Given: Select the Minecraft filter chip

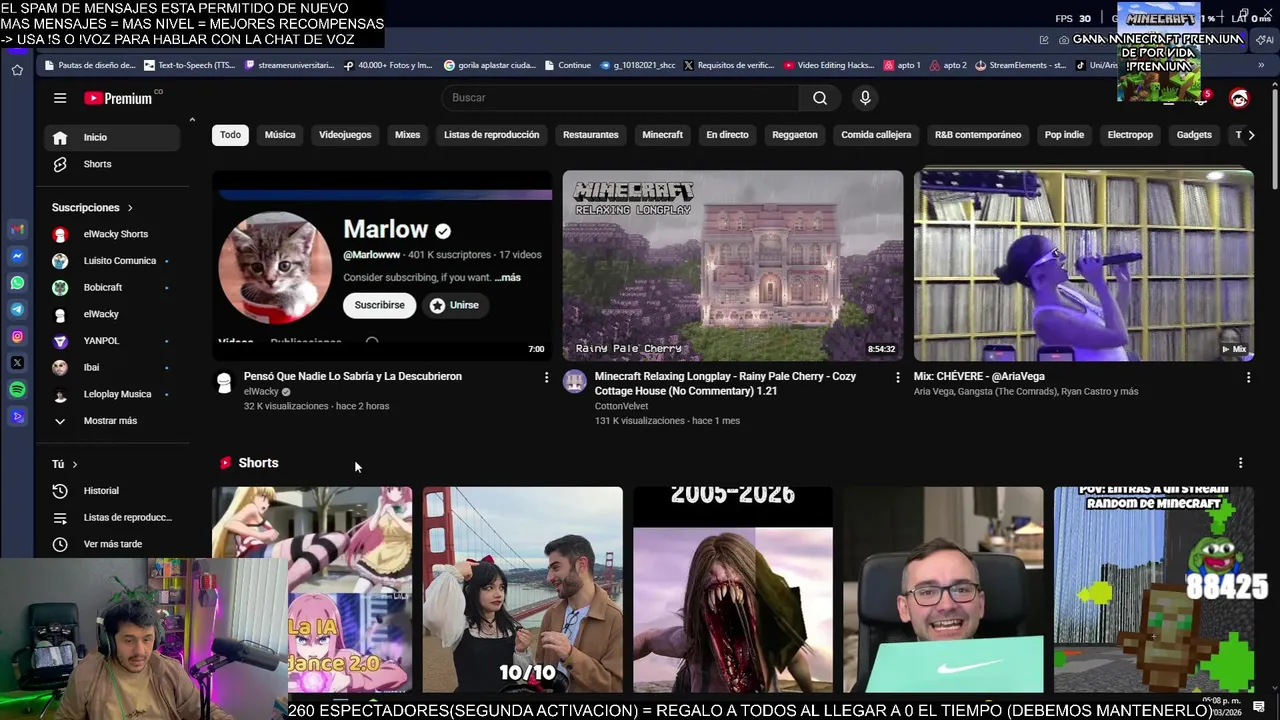Looking at the screenshot, I should [662, 135].
